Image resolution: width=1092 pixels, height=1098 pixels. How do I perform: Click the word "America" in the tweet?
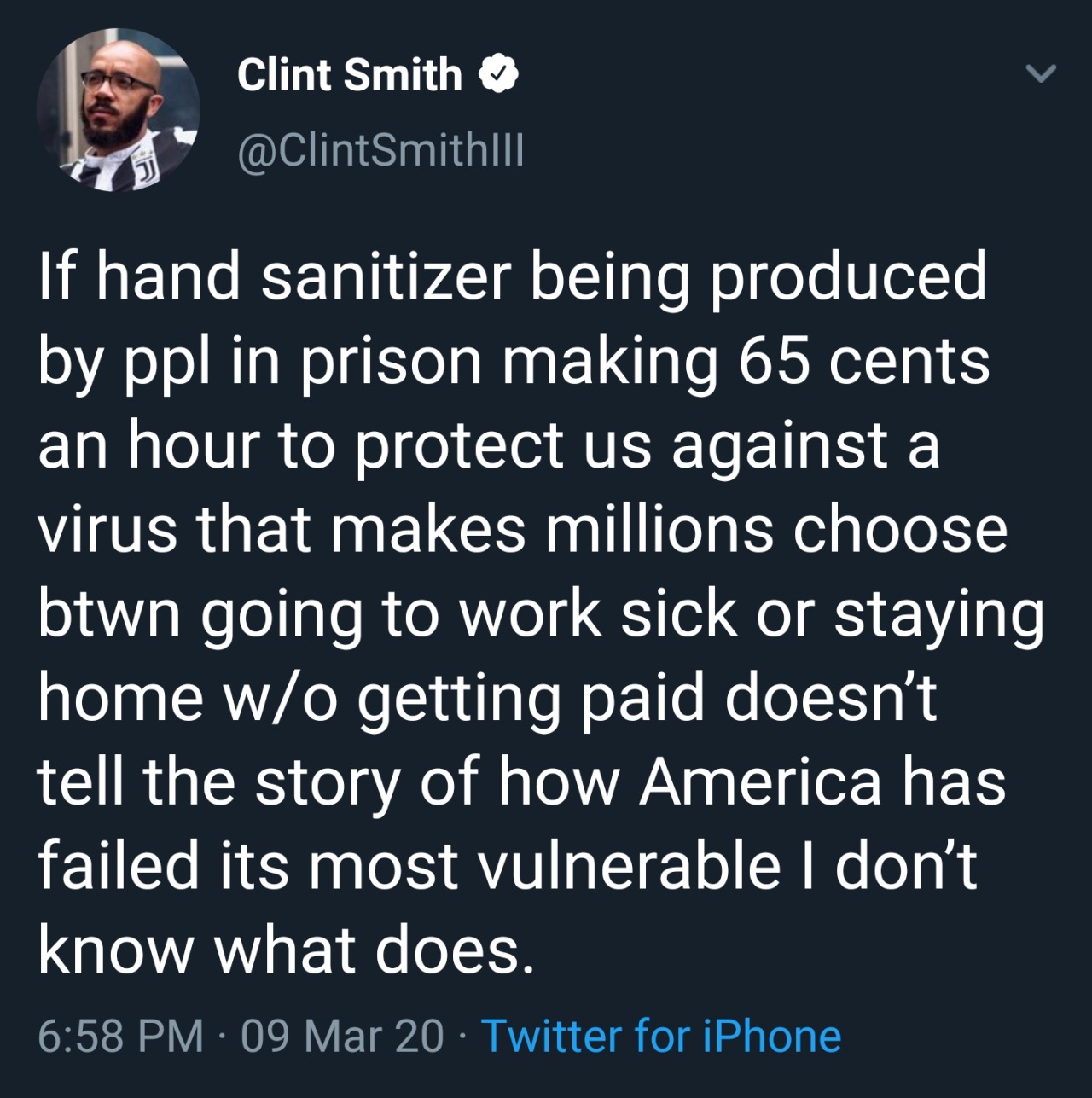pyautogui.click(x=761, y=782)
